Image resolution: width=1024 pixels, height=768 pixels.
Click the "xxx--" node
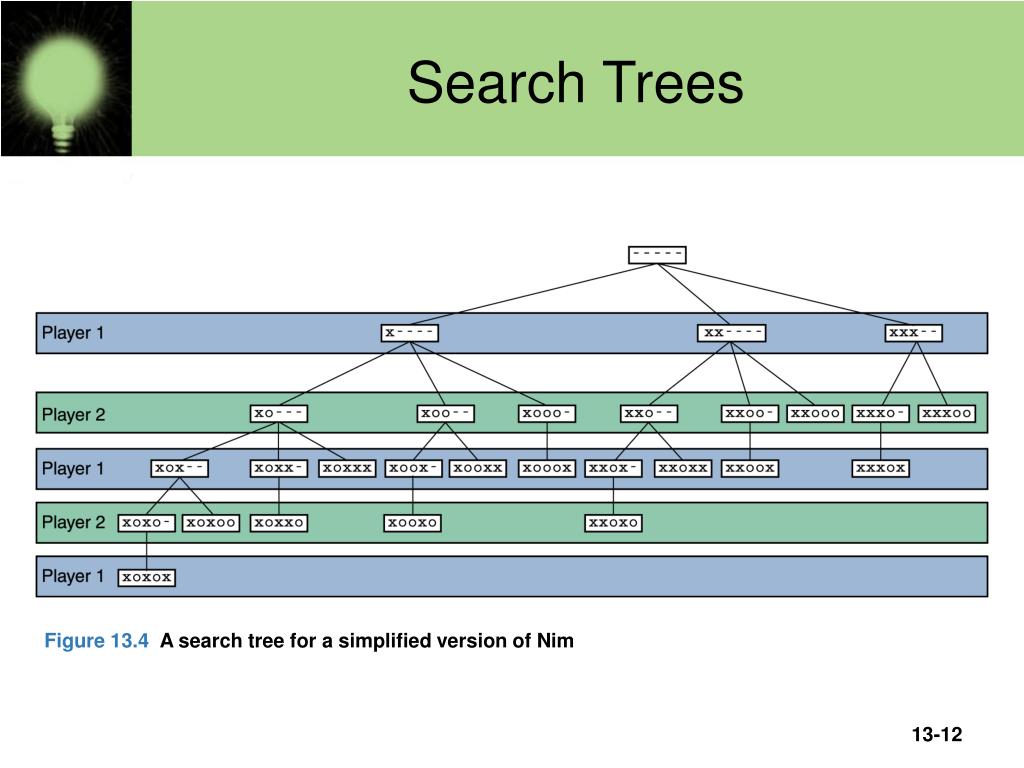[914, 333]
